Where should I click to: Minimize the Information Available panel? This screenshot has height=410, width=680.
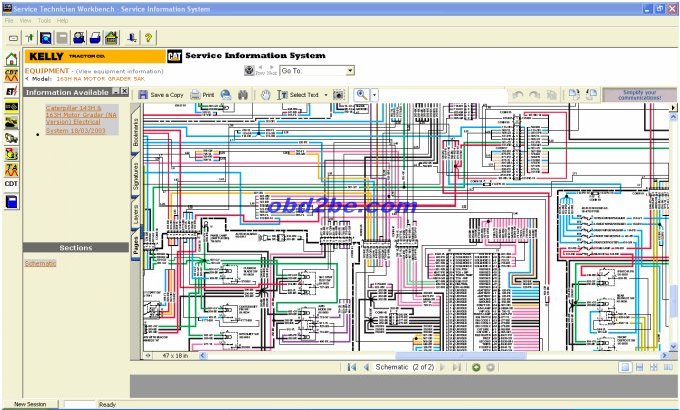[116, 92]
